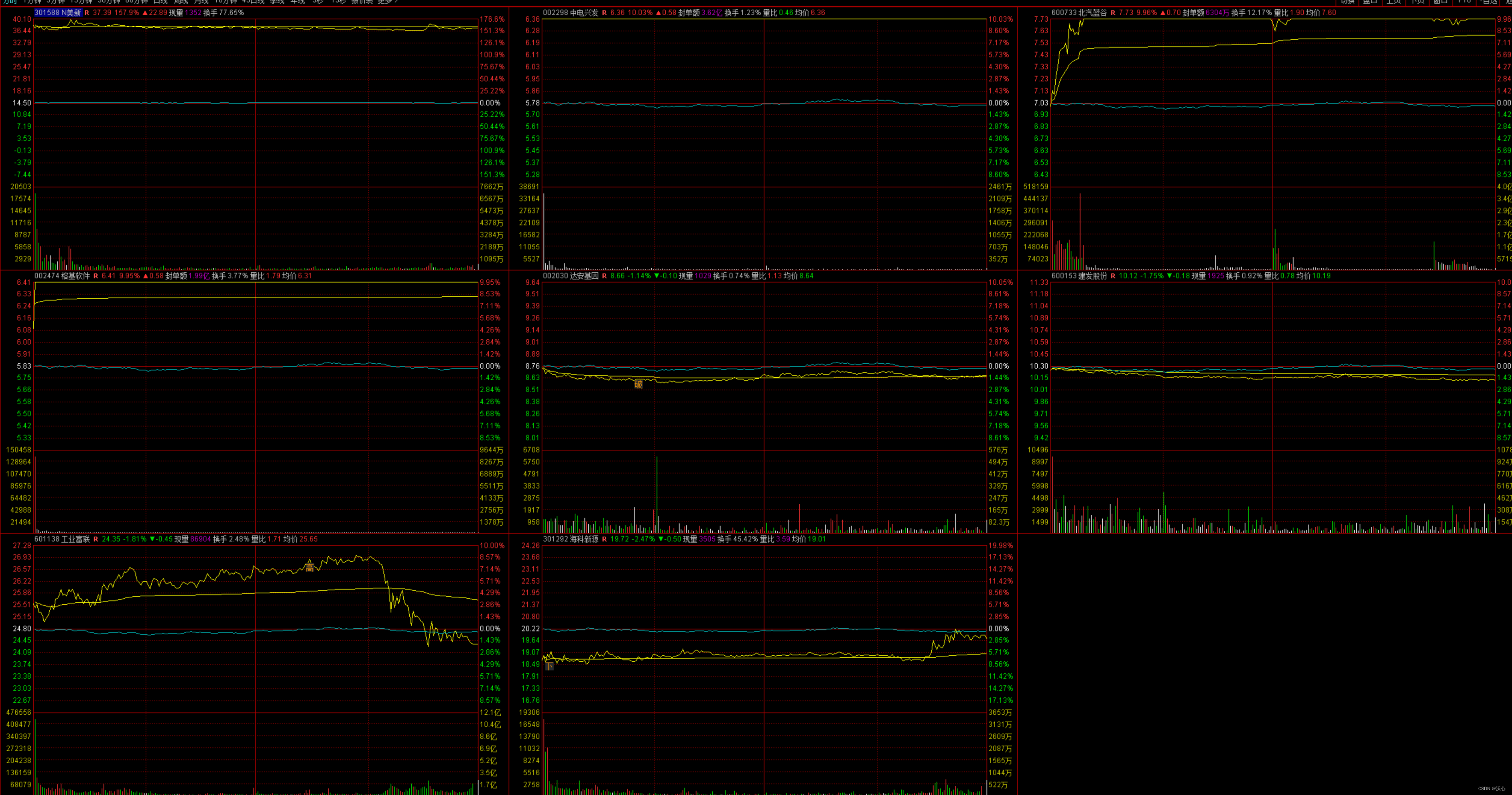
Task: Click 20.22 baseline price on 海科新源 axis
Action: [x=530, y=628]
